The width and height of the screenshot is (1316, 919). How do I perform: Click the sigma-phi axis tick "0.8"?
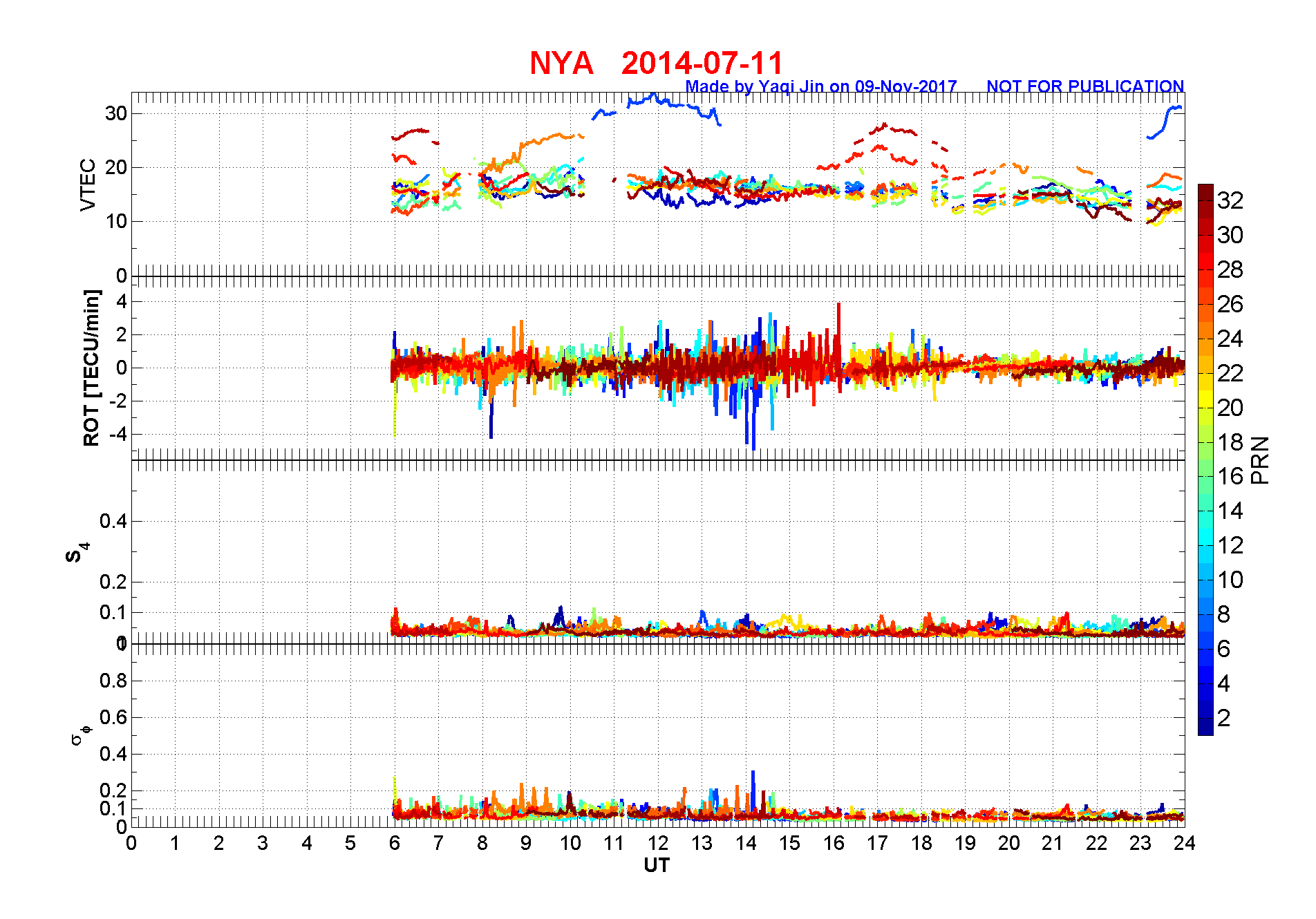click(x=113, y=681)
